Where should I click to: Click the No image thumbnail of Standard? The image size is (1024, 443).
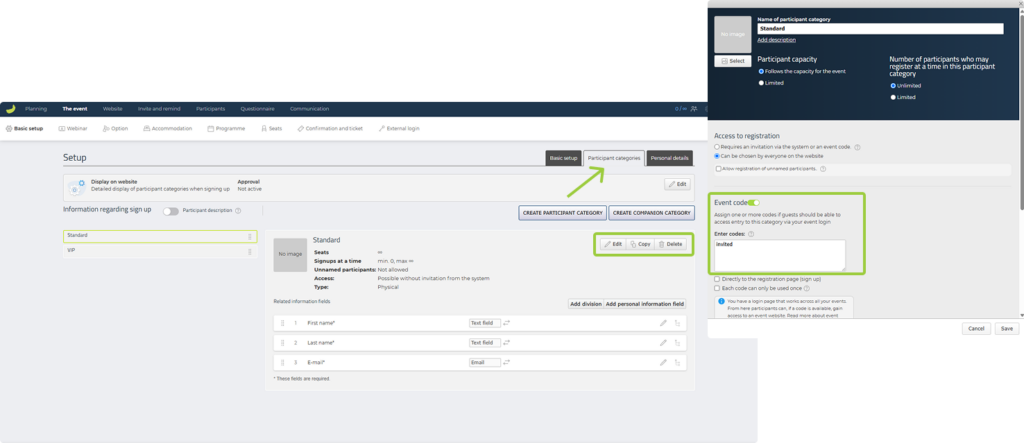[x=290, y=254]
